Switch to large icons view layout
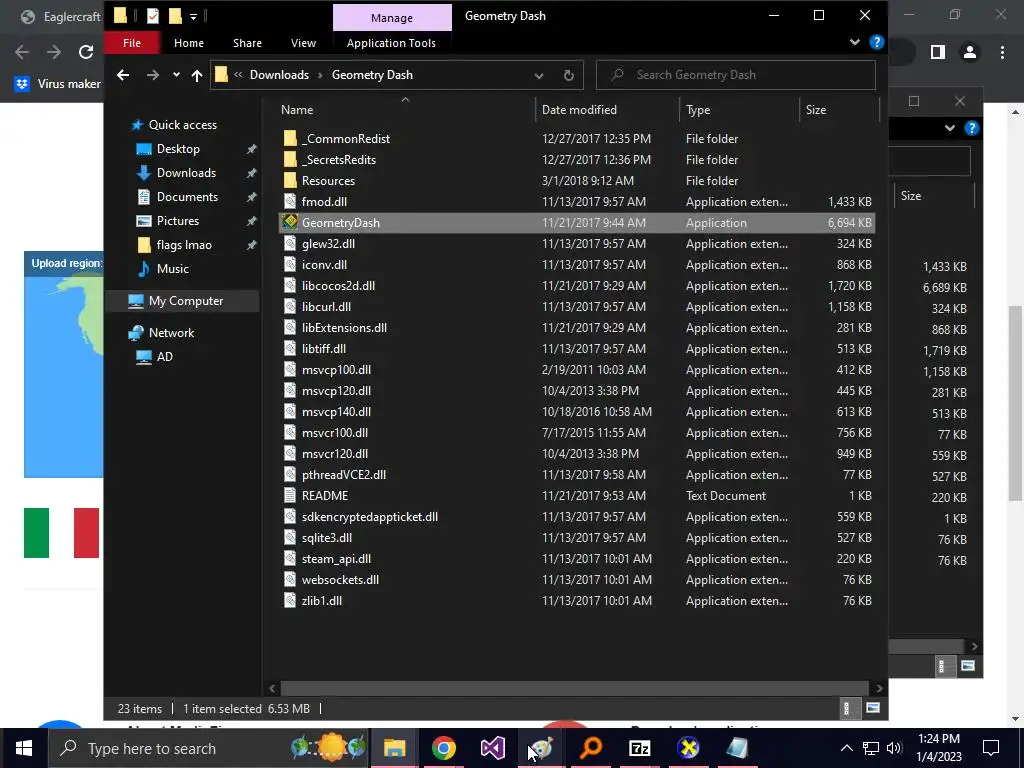 pyautogui.click(x=872, y=708)
